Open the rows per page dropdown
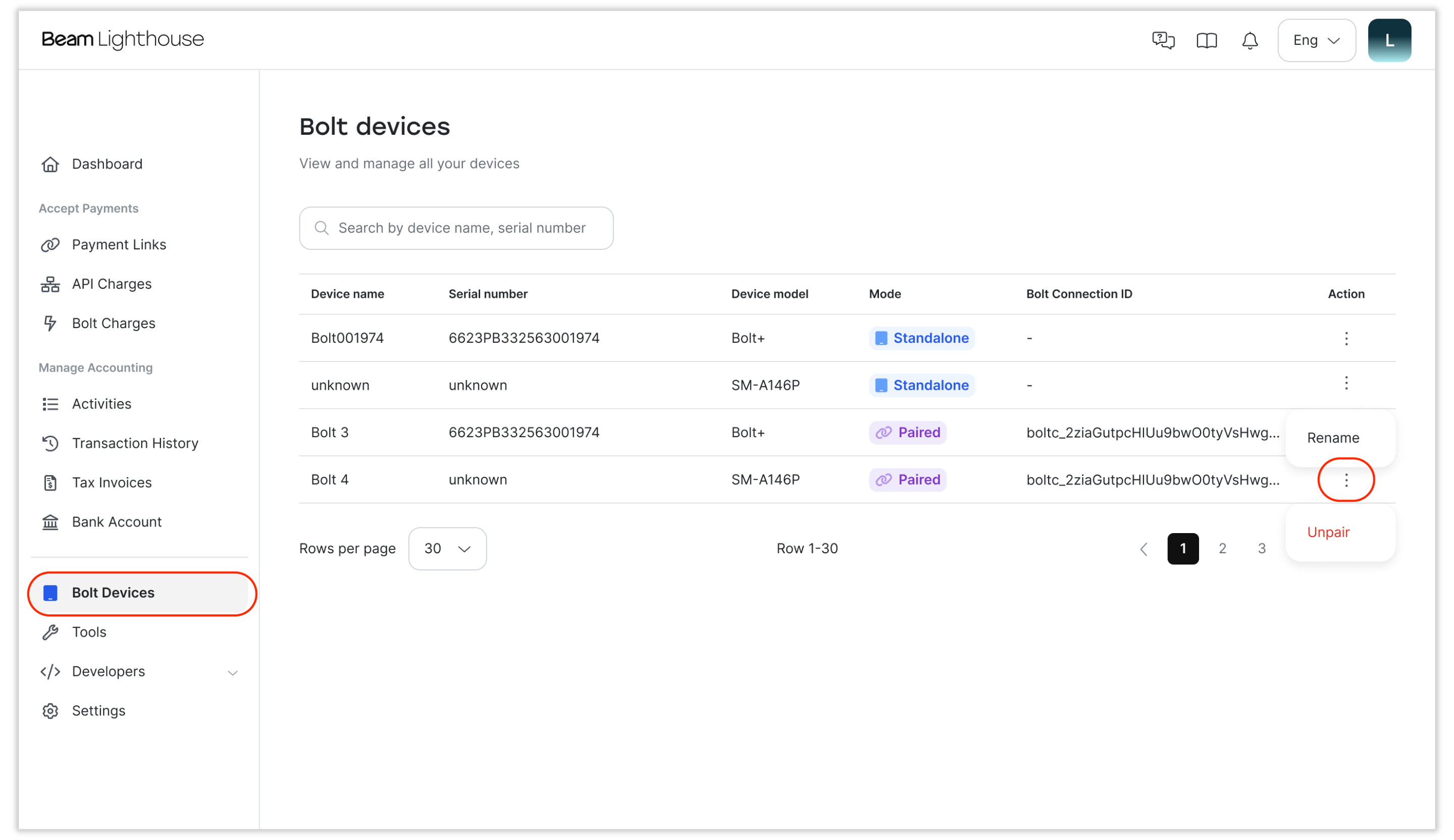The width and height of the screenshot is (1454, 840). point(447,549)
